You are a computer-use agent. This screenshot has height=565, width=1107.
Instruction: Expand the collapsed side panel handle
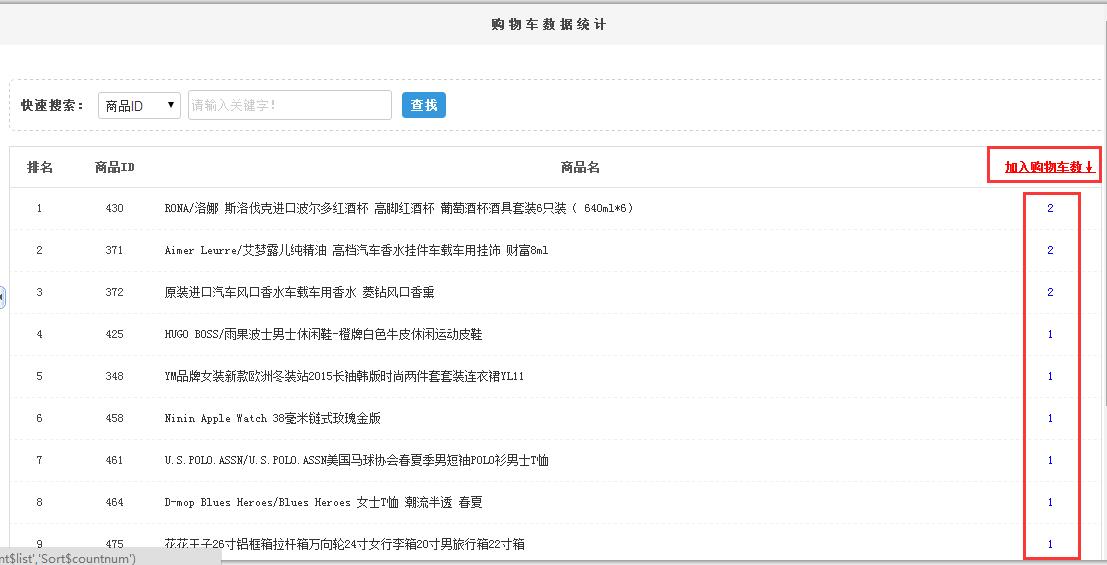coord(2,297)
